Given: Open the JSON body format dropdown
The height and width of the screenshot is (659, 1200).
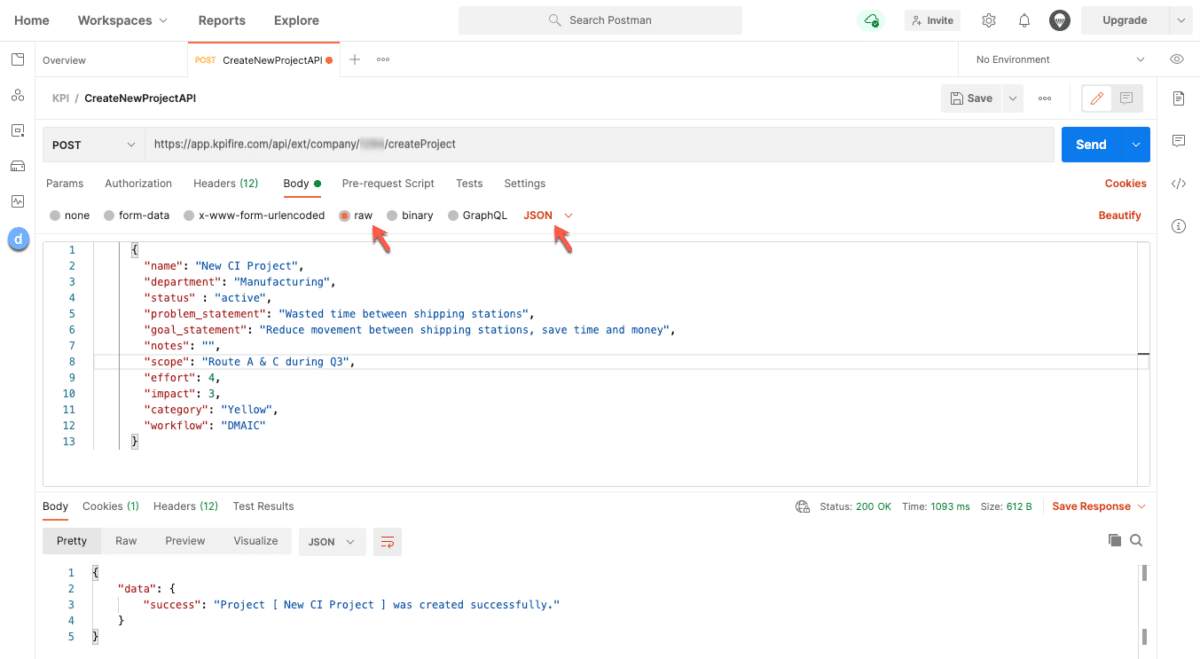Looking at the screenshot, I should coord(546,215).
